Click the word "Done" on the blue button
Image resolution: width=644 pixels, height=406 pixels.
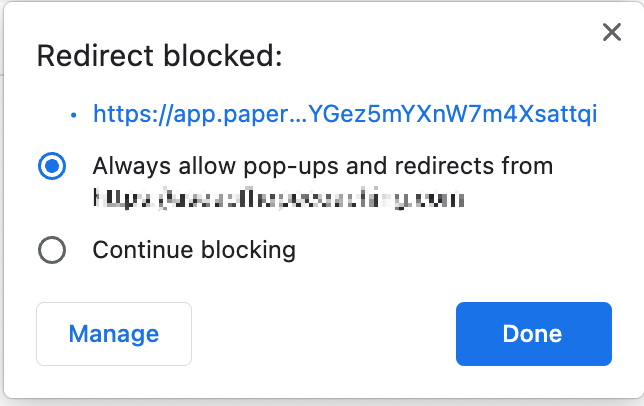(533, 334)
